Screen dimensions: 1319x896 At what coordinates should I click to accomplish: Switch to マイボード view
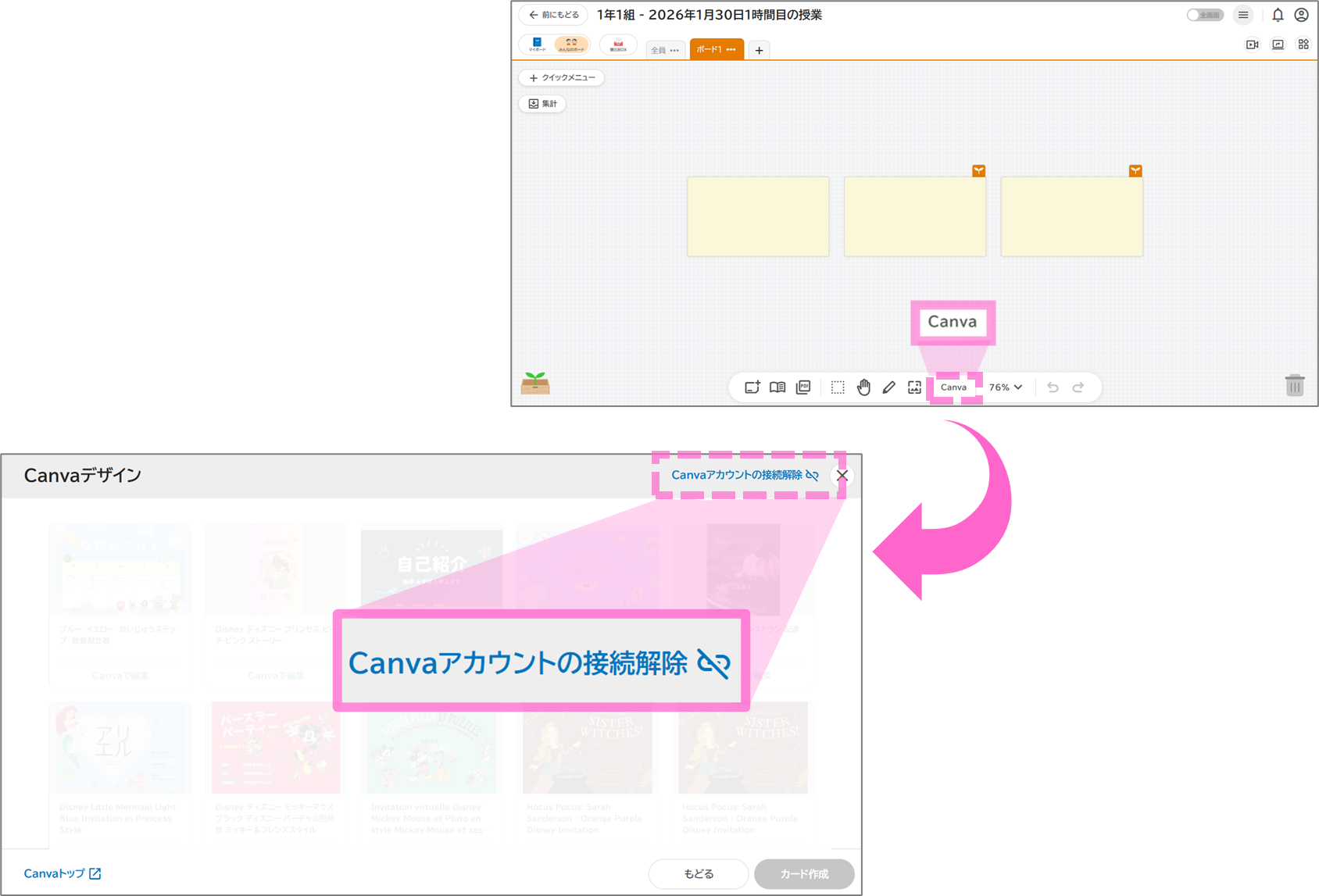pos(538,45)
